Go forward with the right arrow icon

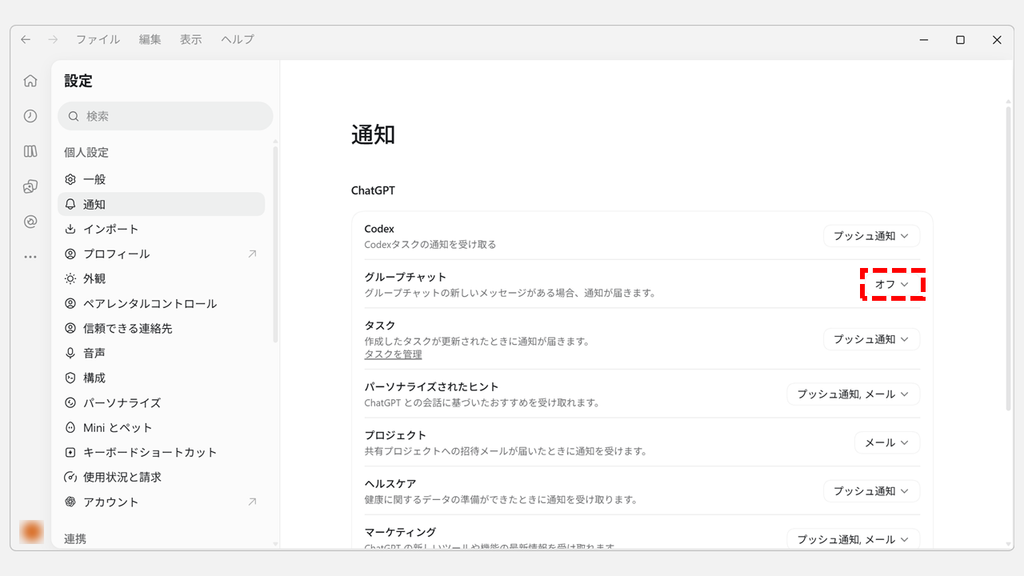tap(53, 40)
